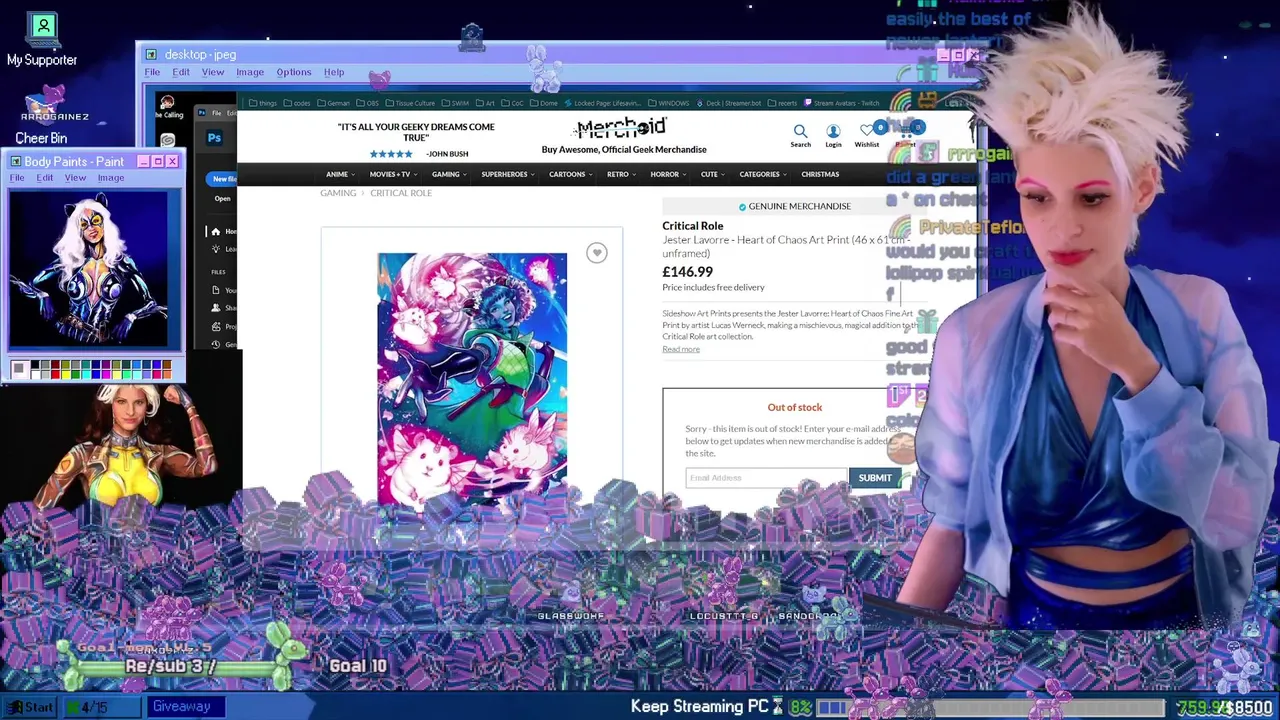
Task: Click the Jester Lavorre art print image
Action: [x=472, y=378]
